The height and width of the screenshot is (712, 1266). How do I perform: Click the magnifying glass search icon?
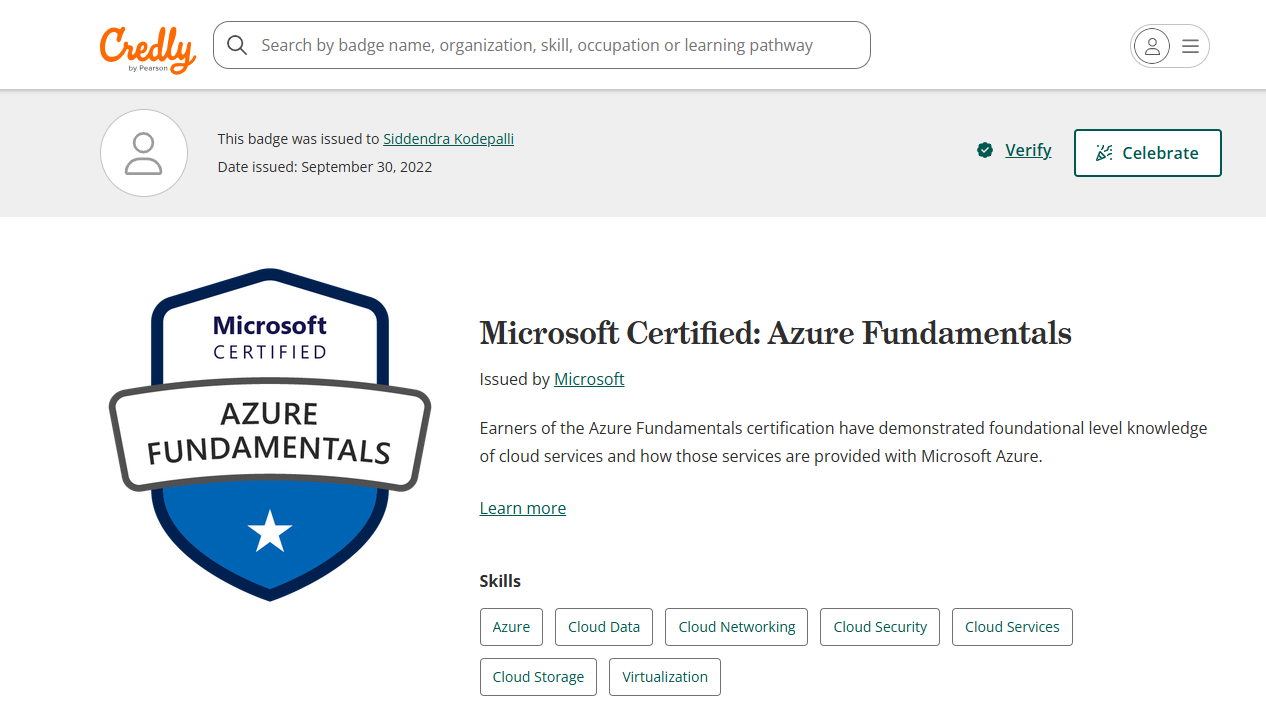(237, 45)
